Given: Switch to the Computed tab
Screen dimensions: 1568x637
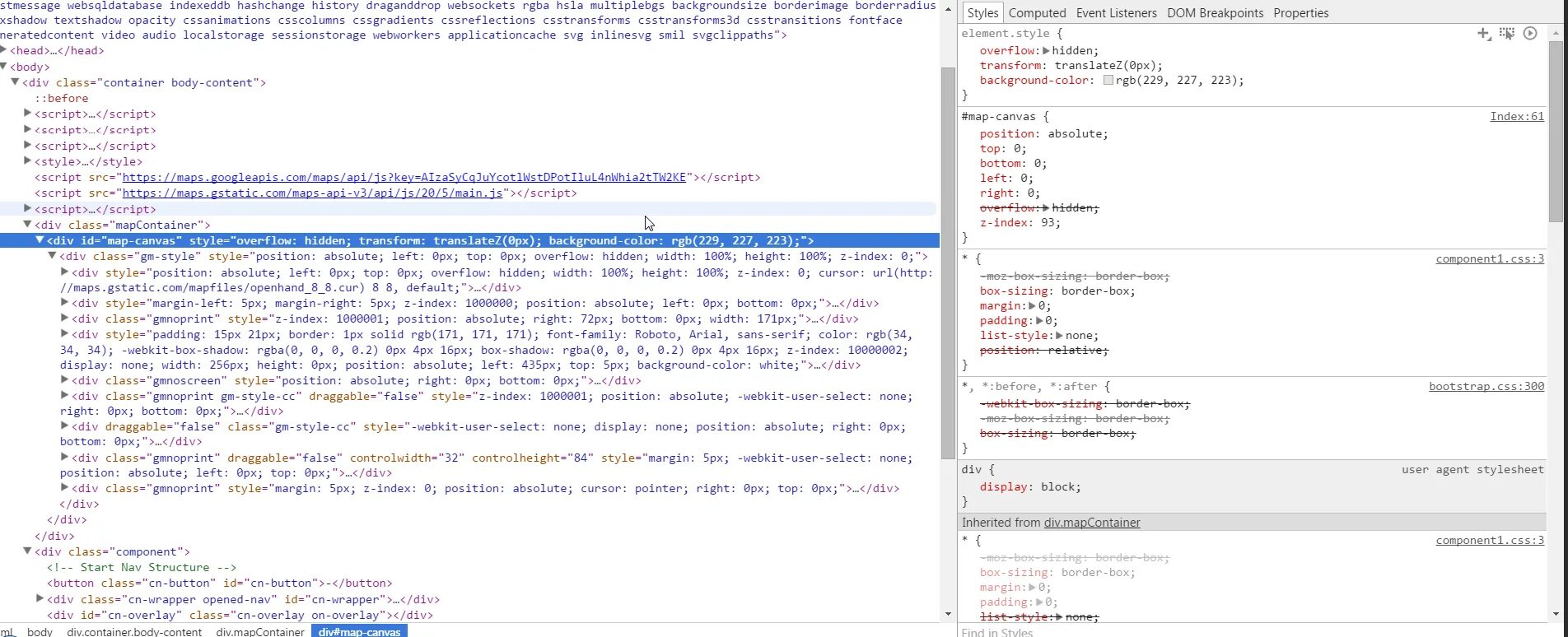Looking at the screenshot, I should click(x=1037, y=13).
